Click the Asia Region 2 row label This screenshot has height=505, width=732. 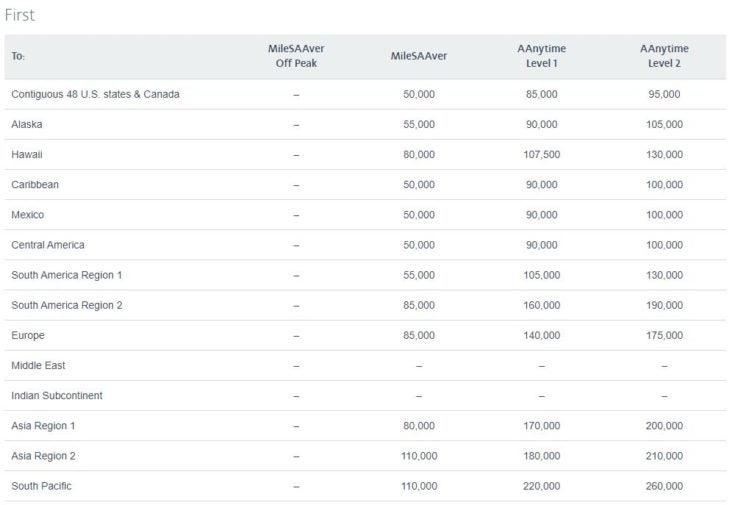coord(43,456)
